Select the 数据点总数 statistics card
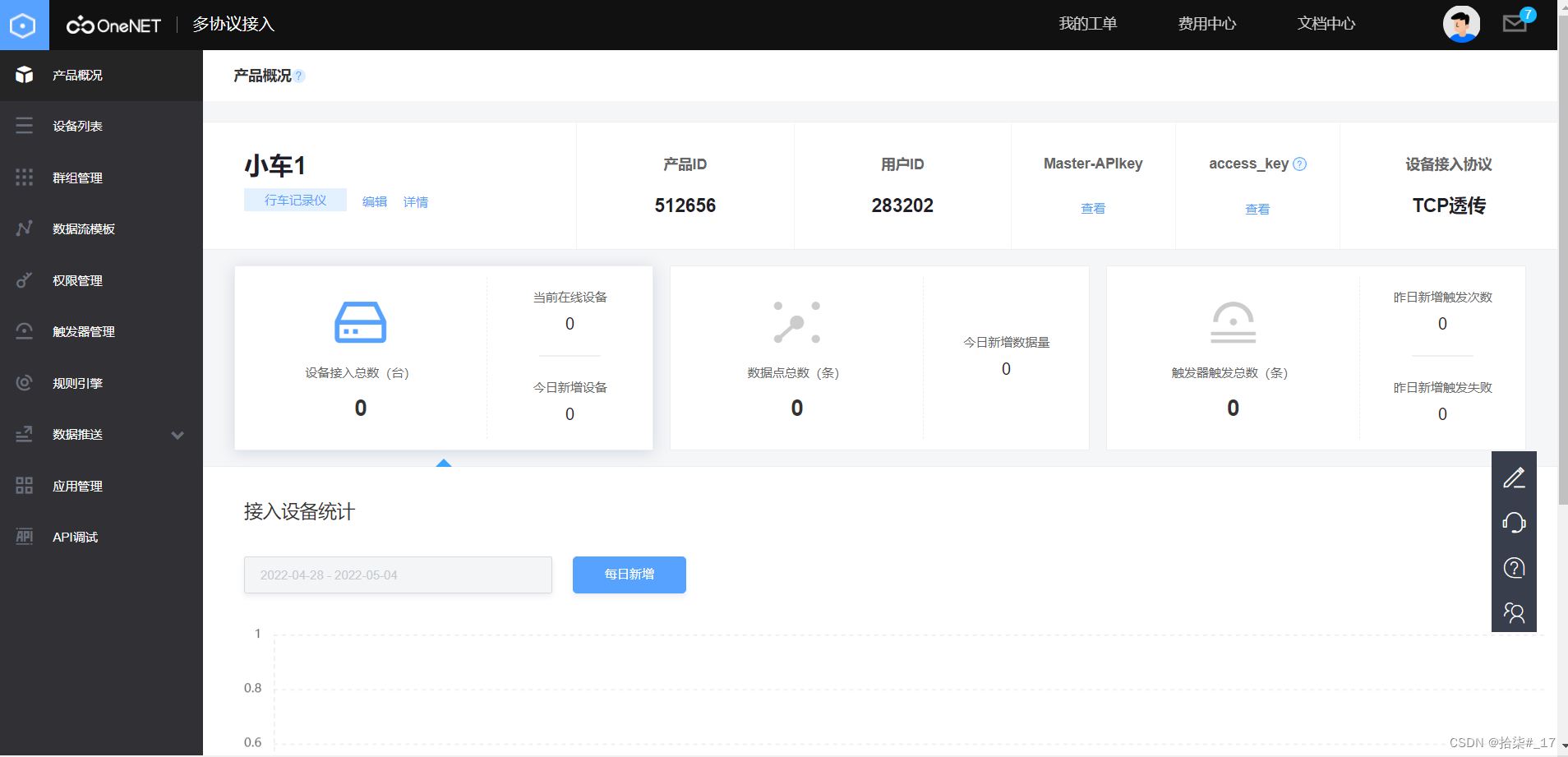This screenshot has height=757, width=1568. coord(879,358)
